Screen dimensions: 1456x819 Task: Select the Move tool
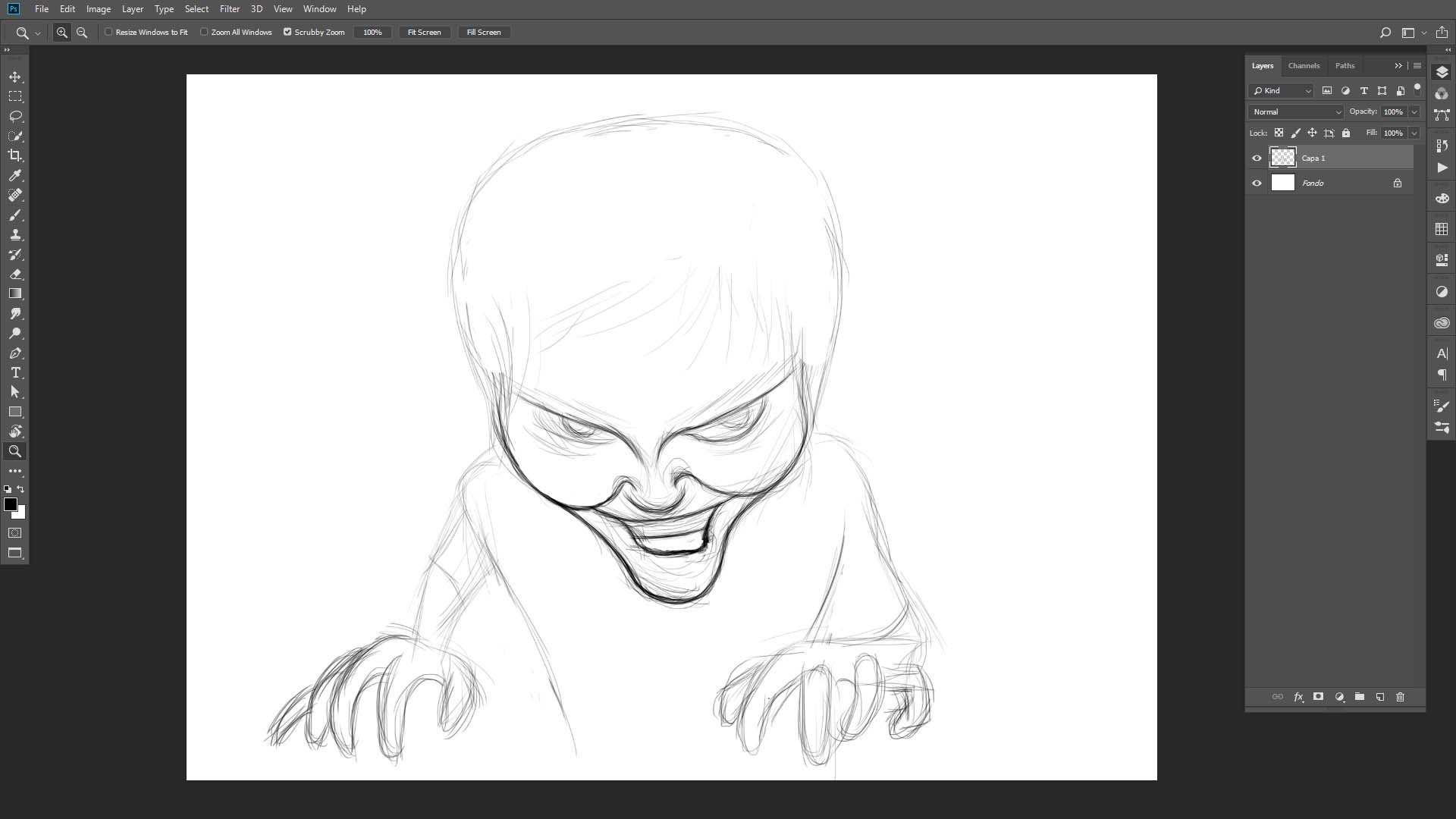point(15,77)
